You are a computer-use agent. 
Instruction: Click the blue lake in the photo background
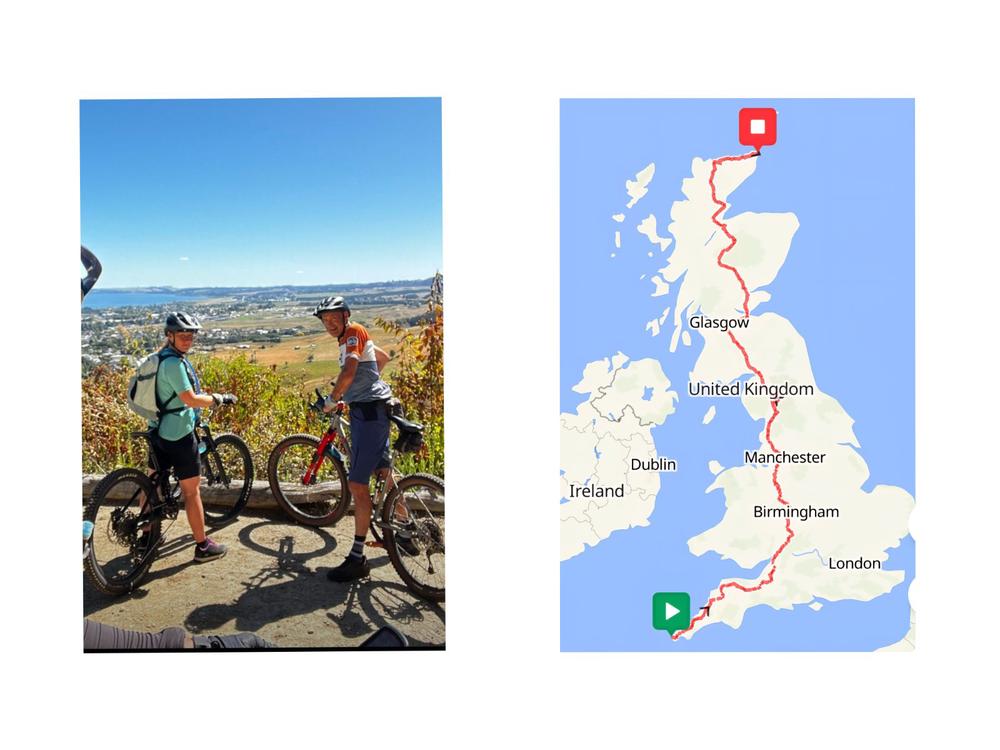coord(131,298)
